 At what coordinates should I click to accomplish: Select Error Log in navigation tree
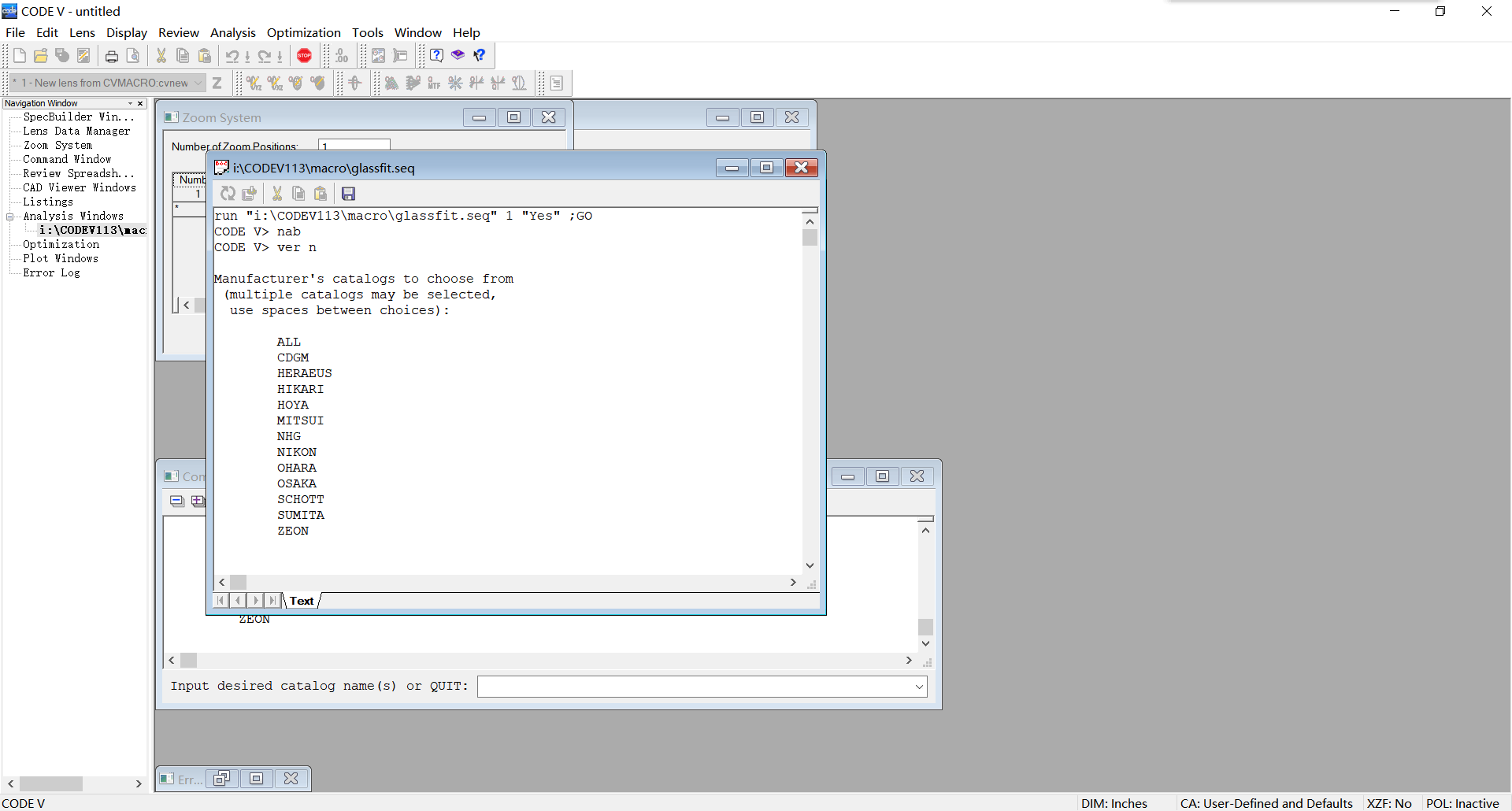coord(51,273)
